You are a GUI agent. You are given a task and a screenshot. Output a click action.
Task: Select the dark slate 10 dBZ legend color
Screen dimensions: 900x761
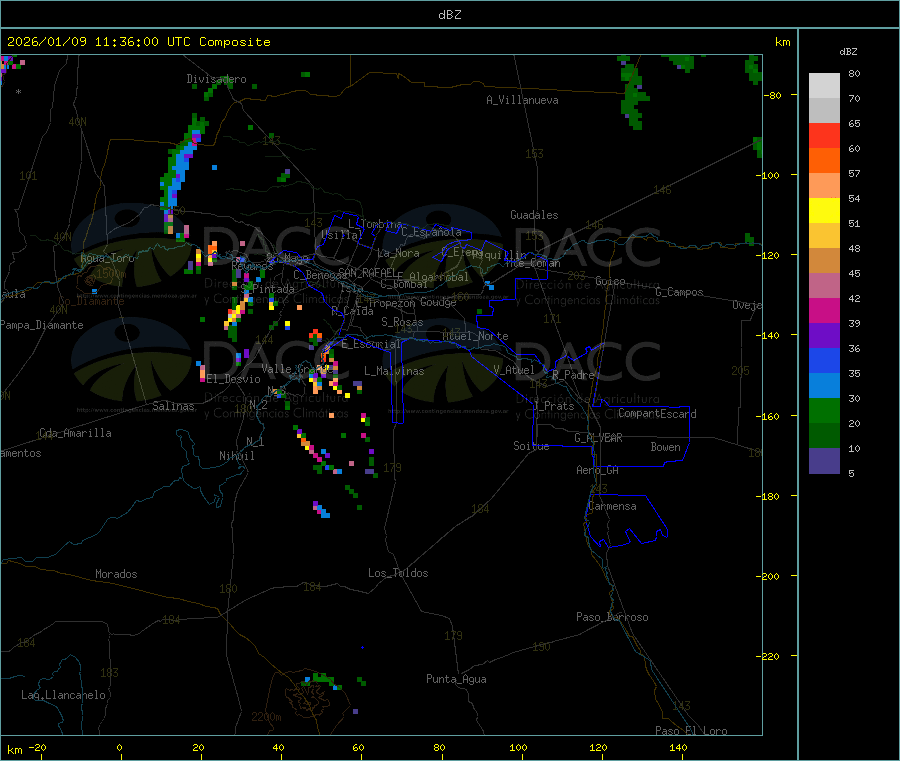pyautogui.click(x=824, y=461)
